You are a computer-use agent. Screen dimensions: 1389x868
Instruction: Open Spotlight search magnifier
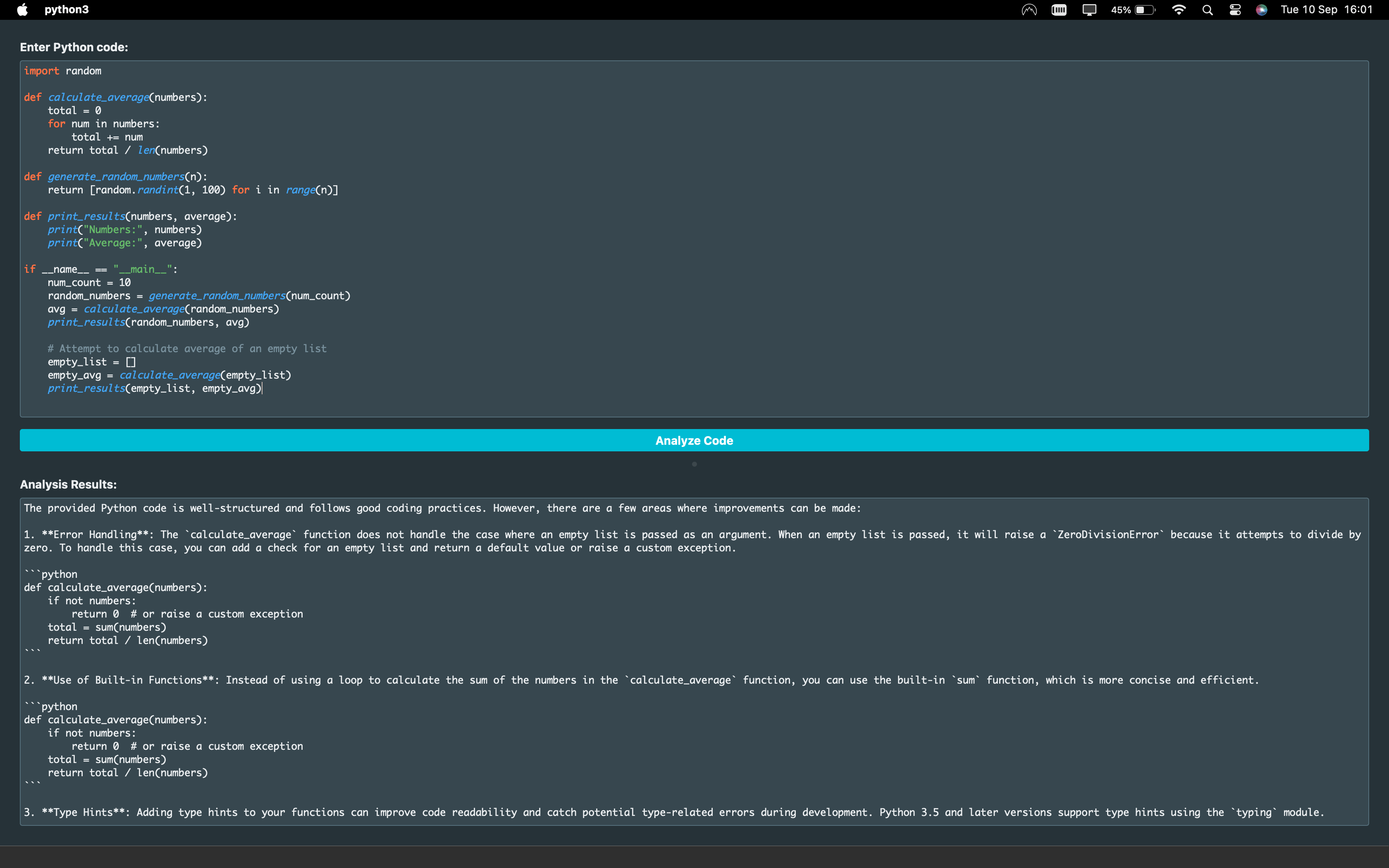1207,10
